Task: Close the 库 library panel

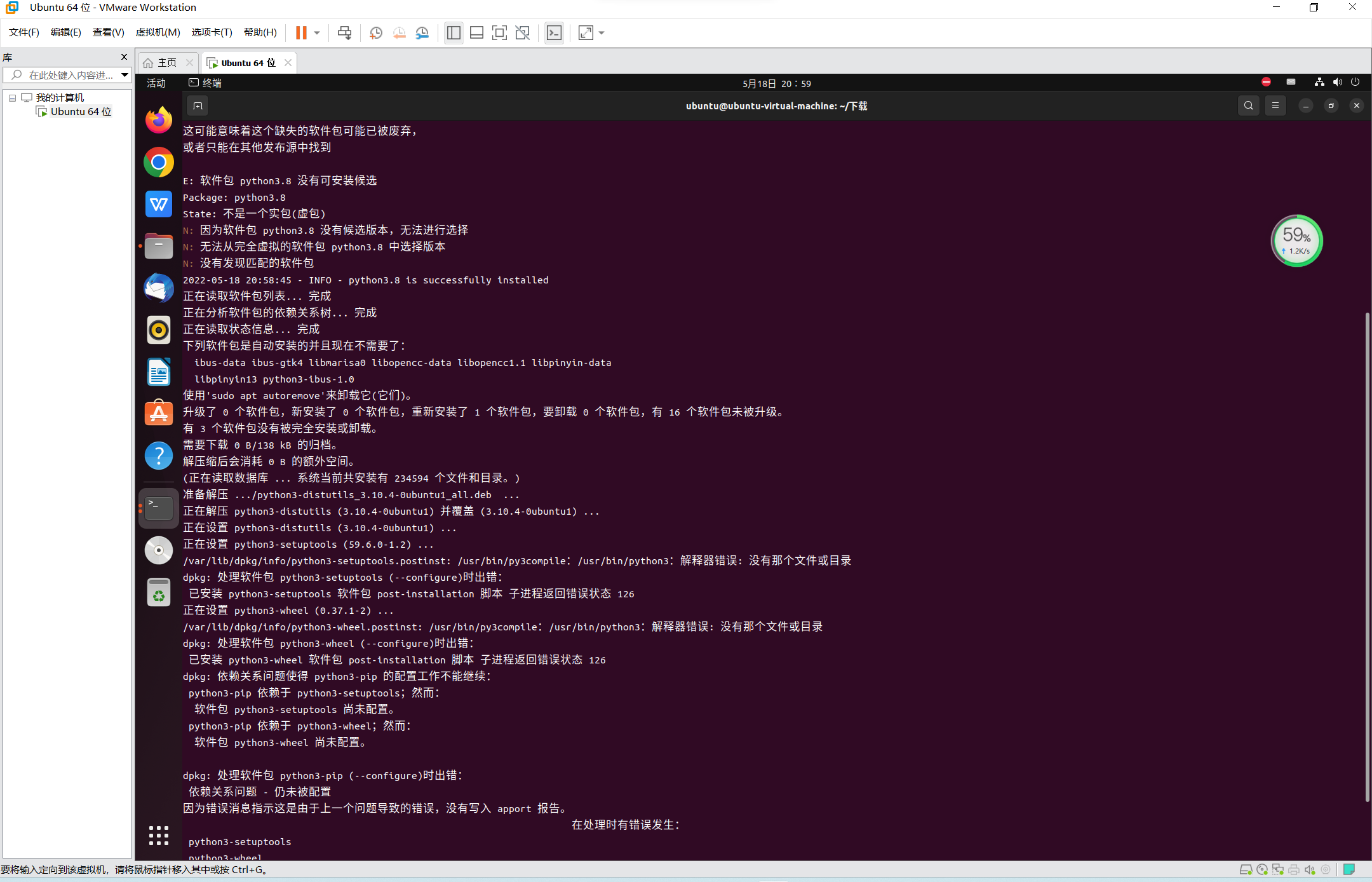Action: pyautogui.click(x=124, y=57)
